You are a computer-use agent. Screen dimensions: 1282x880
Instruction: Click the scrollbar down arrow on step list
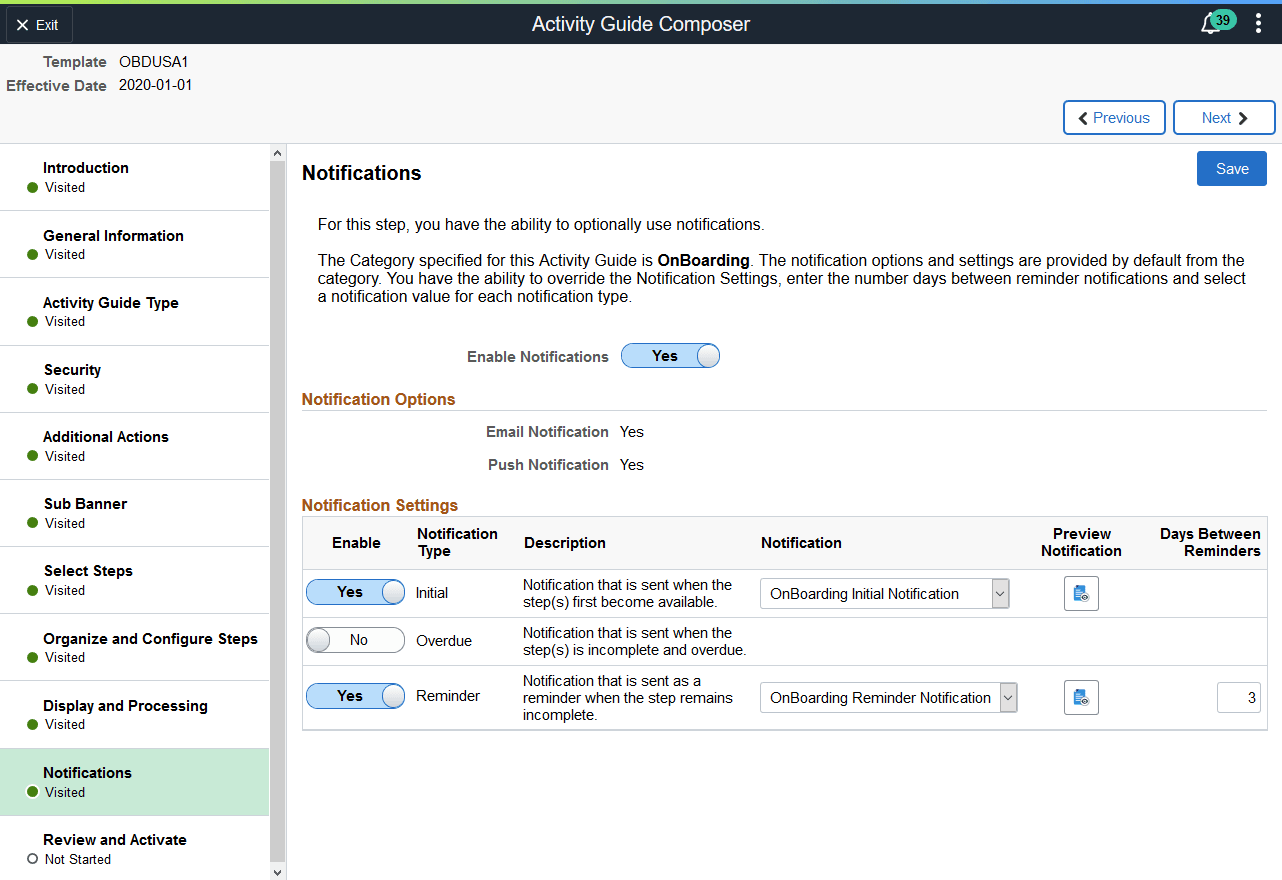point(277,871)
